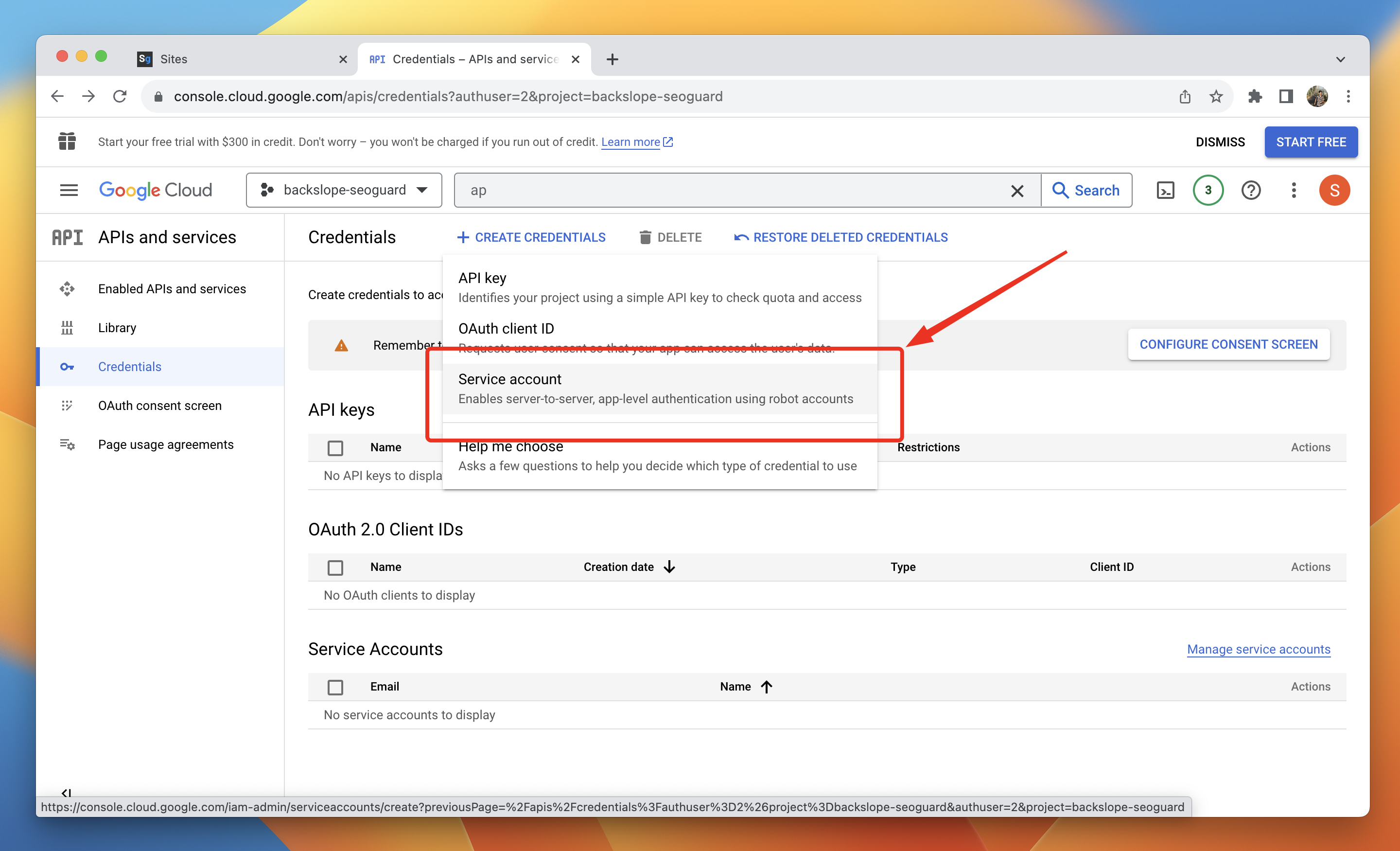Viewport: 1400px width, 851px height.
Task: Open the tab search chevron in Chrome
Action: 1340,59
